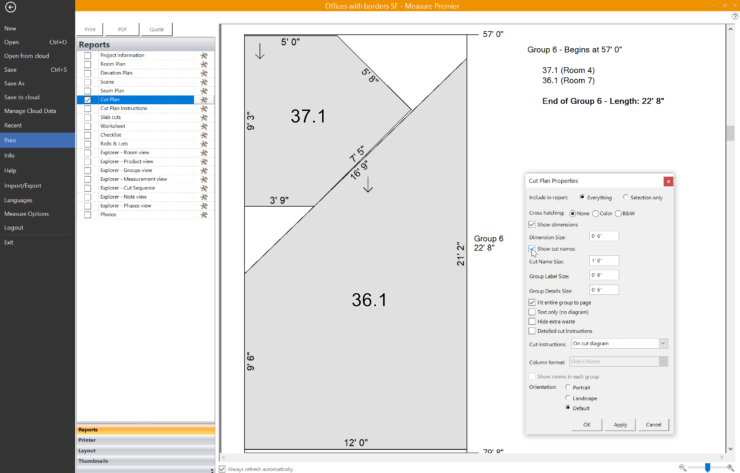Image resolution: width=740 pixels, height=473 pixels.
Task: Zoom in with the magnifier plus icon
Action: point(731,467)
